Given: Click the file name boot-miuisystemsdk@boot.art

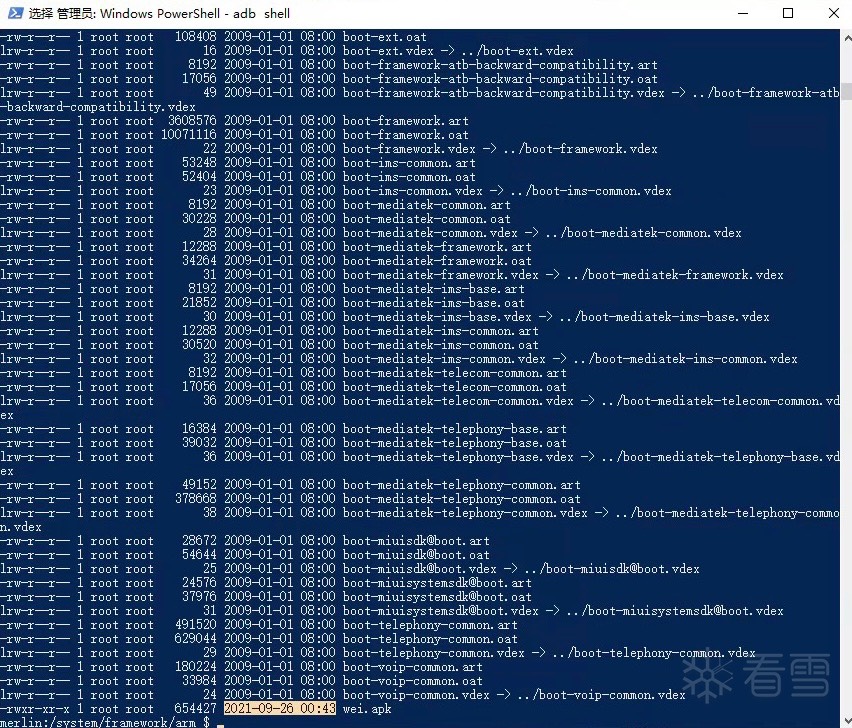Looking at the screenshot, I should coord(437,583).
